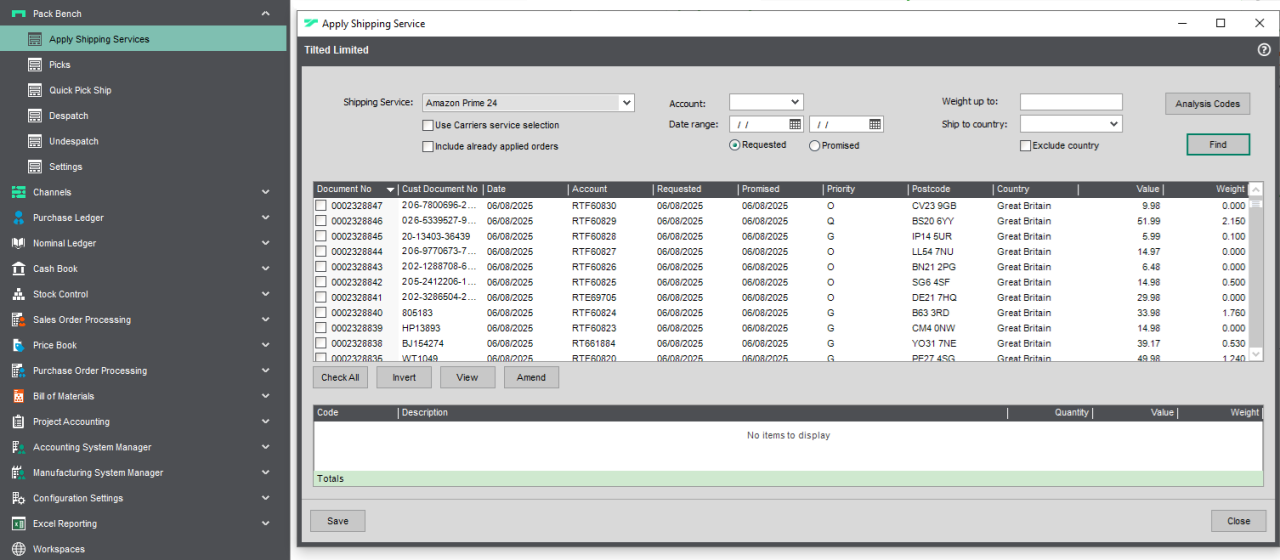Select the Requested radio option
1280x560 pixels.
pyautogui.click(x=735, y=145)
